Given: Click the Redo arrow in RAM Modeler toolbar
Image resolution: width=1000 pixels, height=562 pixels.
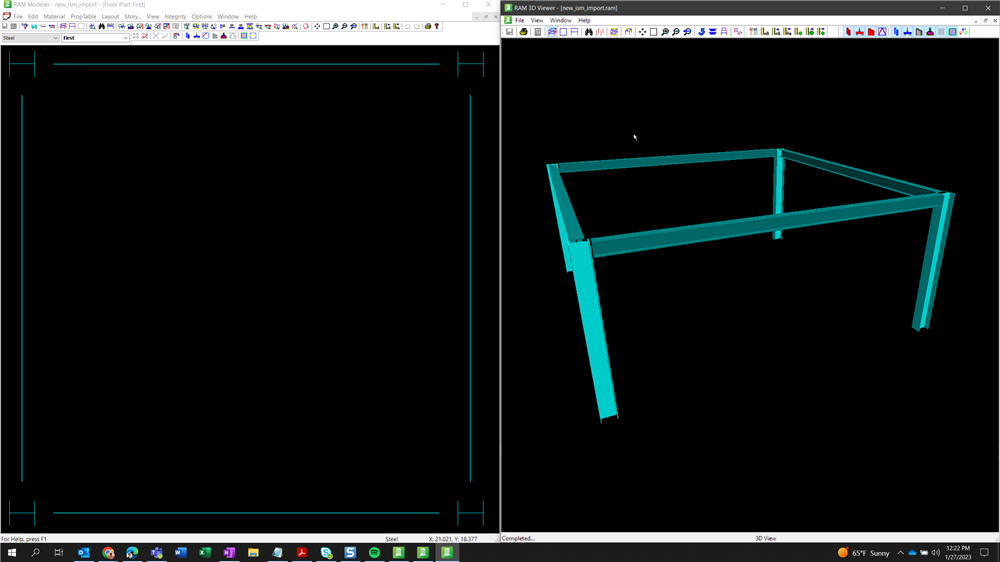Looking at the screenshot, I should click(416, 26).
